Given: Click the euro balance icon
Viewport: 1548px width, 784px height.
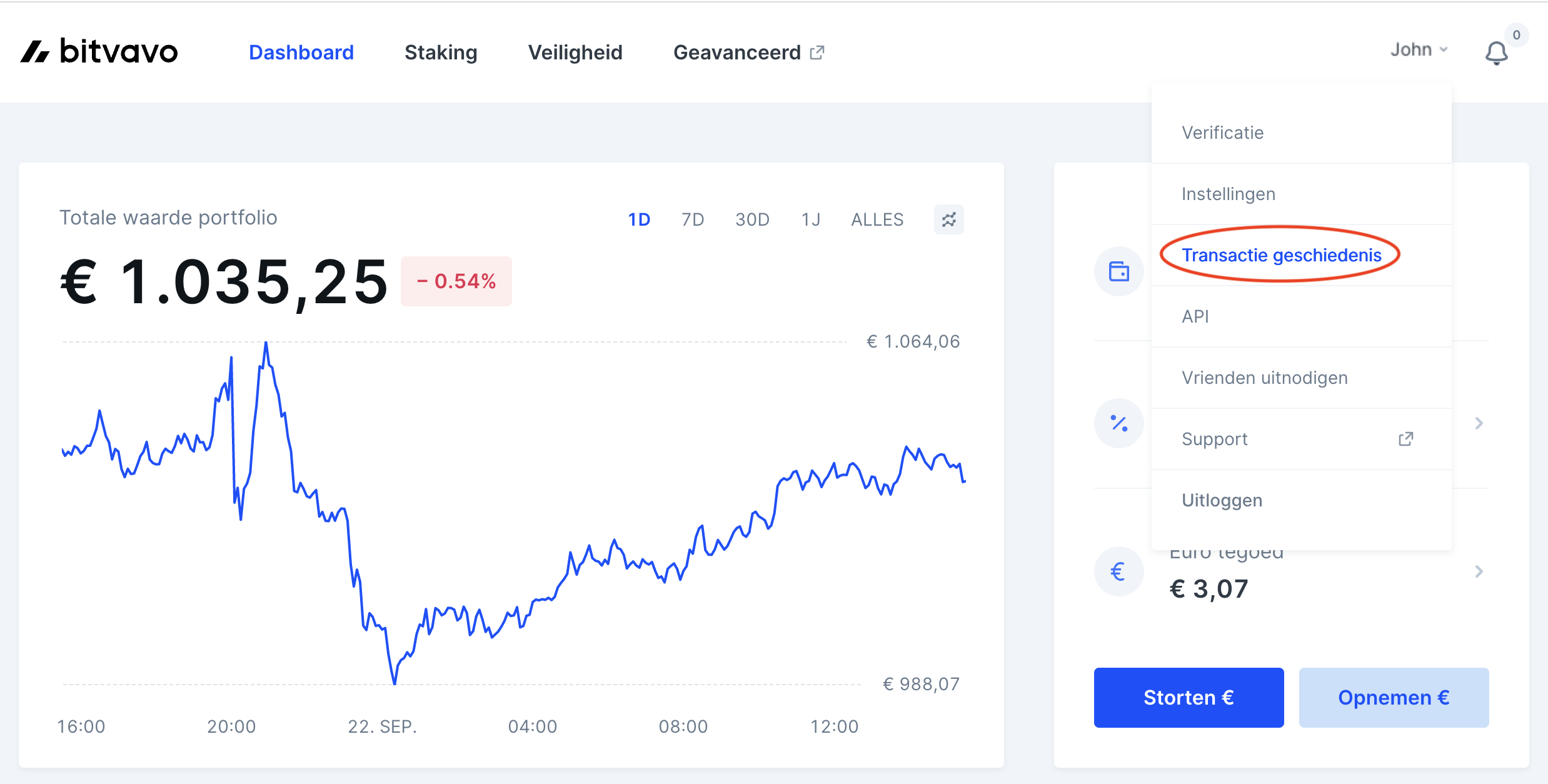Looking at the screenshot, I should tap(1118, 571).
